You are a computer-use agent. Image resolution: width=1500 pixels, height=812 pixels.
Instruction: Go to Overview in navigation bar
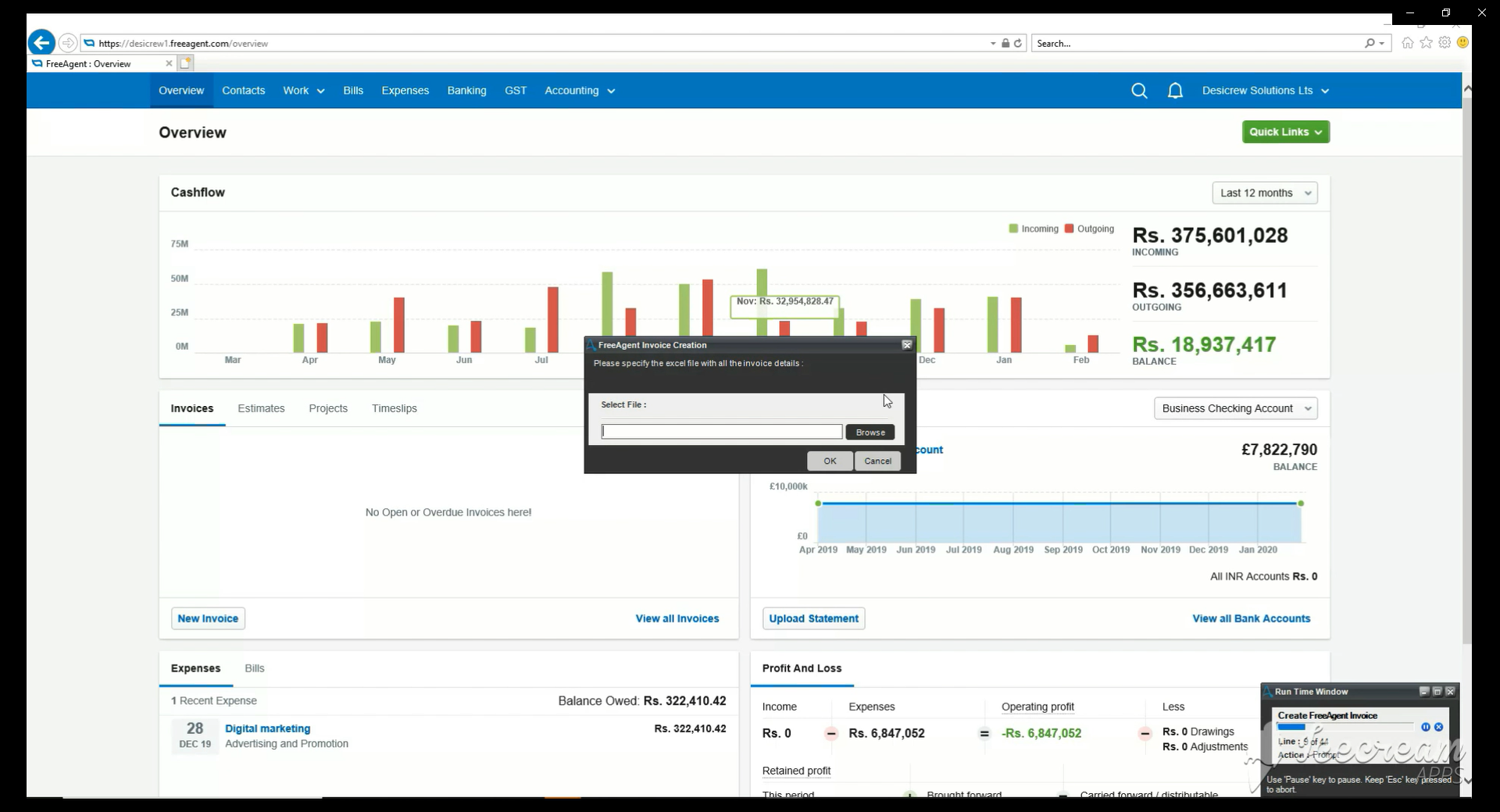[x=181, y=91]
